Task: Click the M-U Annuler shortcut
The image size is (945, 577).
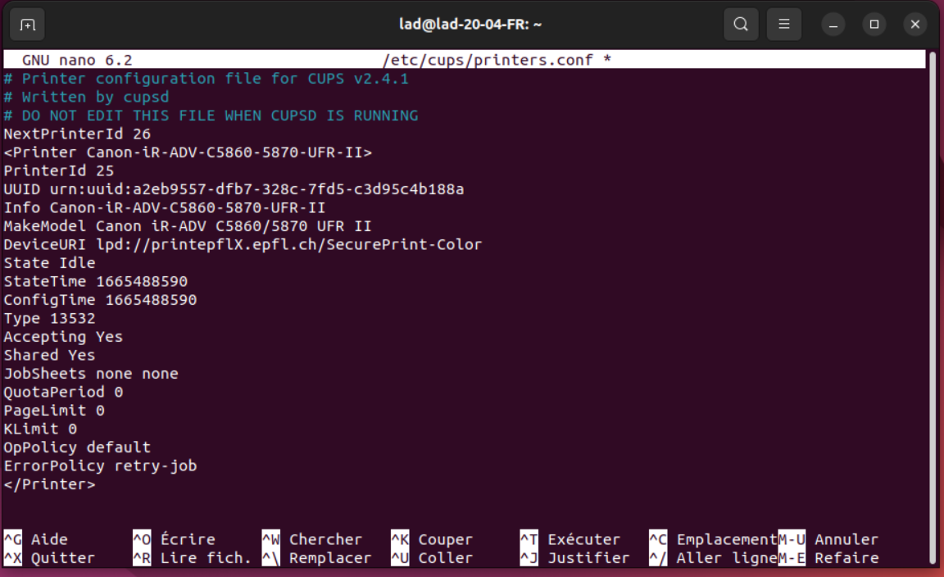Action: tap(828, 540)
